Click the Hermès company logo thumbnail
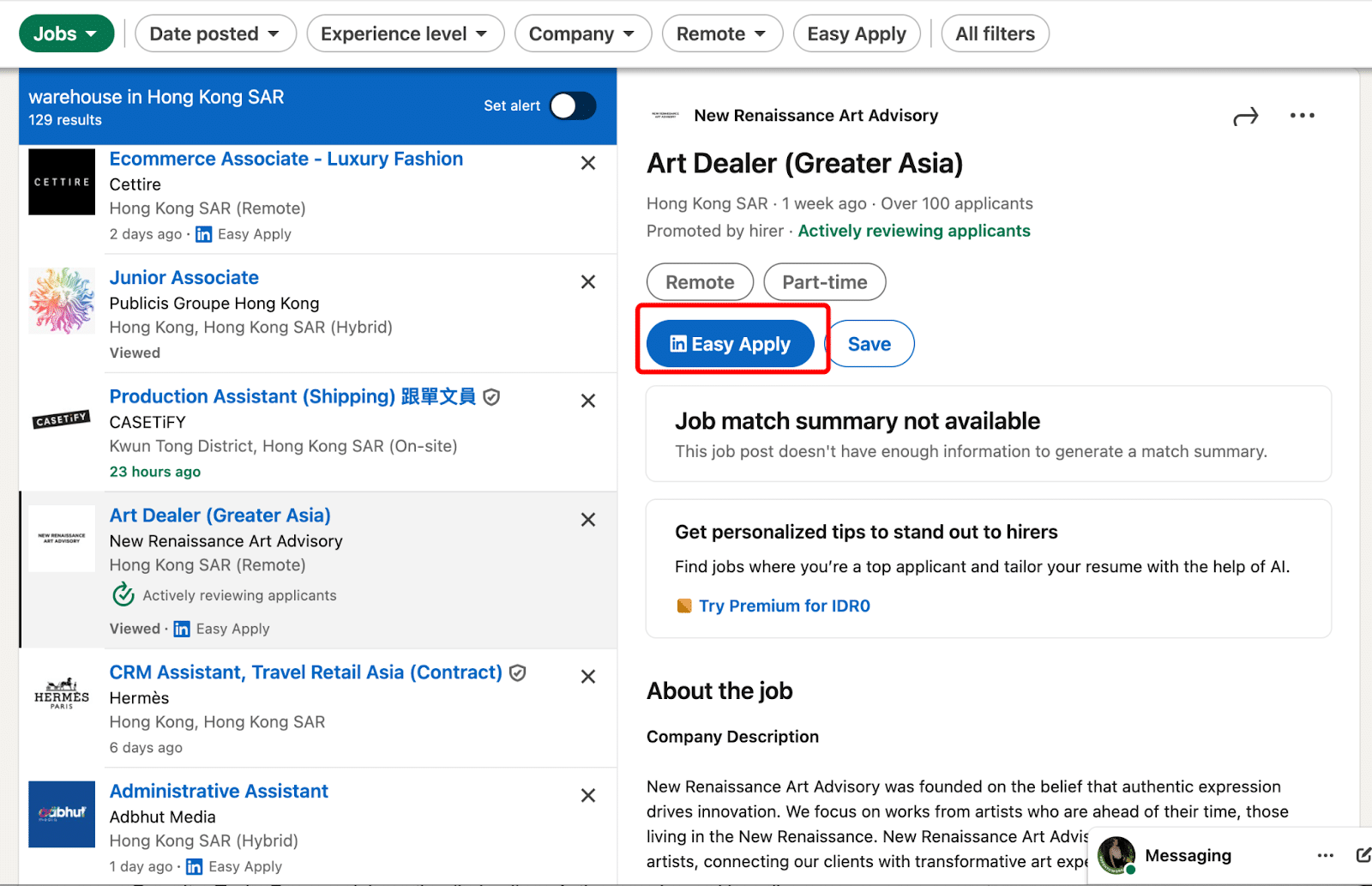The width and height of the screenshot is (1372, 886). click(61, 695)
